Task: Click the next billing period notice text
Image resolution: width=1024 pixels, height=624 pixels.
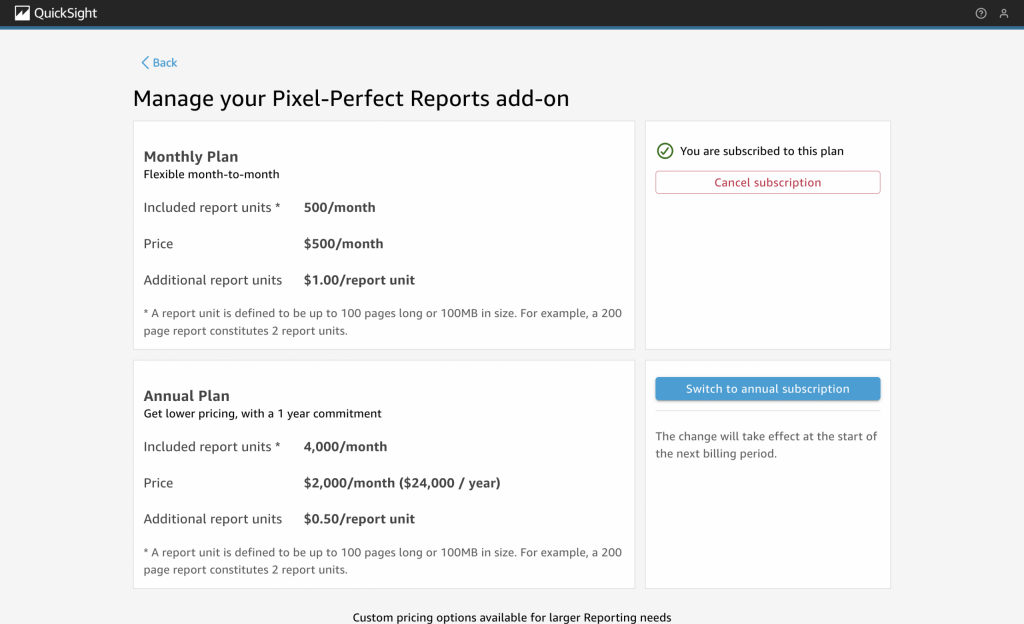Action: pyautogui.click(x=766, y=445)
